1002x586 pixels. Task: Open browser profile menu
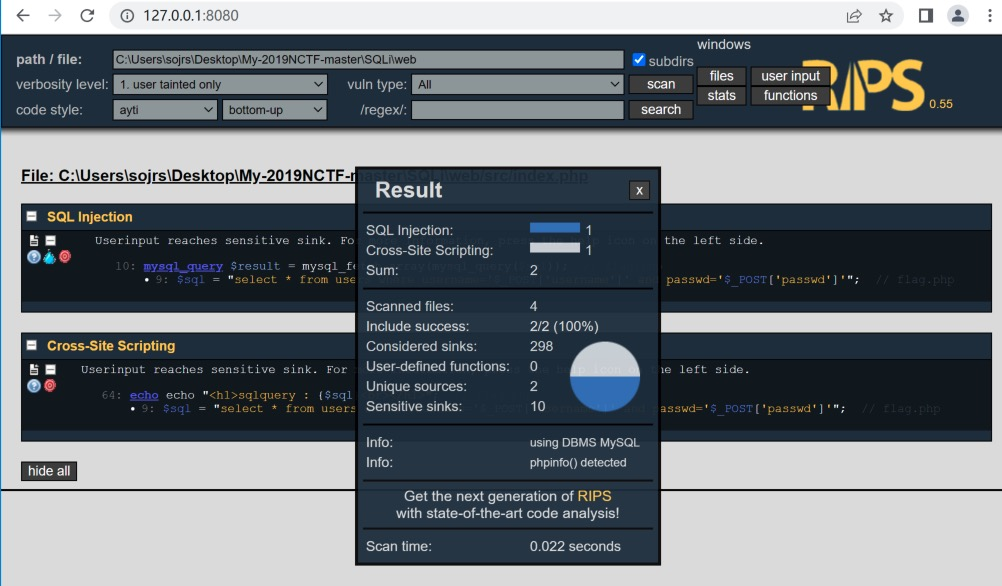957,15
